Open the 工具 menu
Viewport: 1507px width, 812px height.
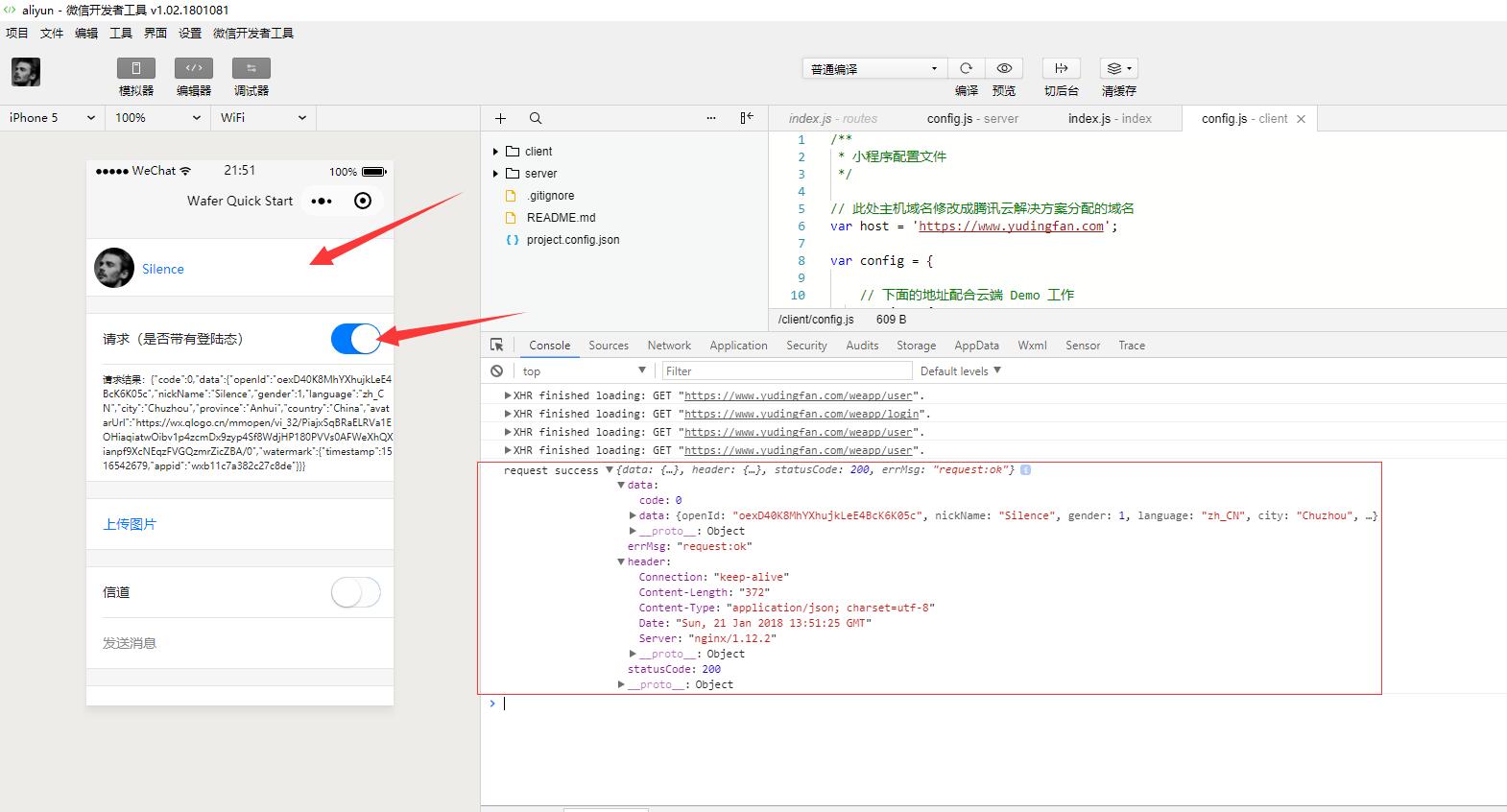click(x=121, y=33)
